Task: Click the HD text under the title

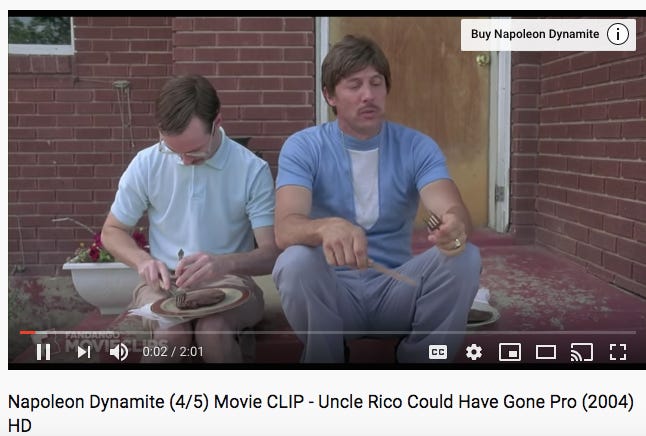Action: click(19, 426)
